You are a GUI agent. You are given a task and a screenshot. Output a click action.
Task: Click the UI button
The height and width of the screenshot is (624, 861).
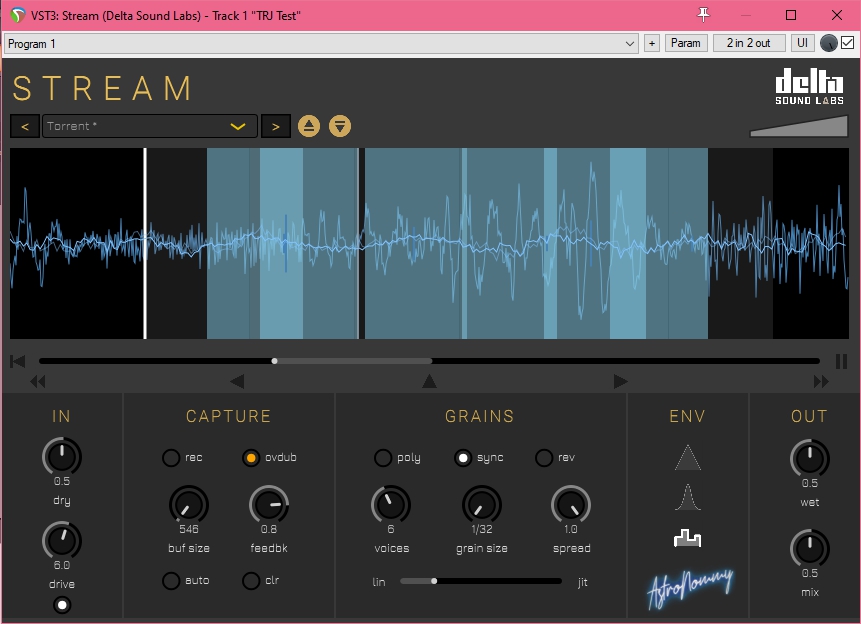pos(802,43)
